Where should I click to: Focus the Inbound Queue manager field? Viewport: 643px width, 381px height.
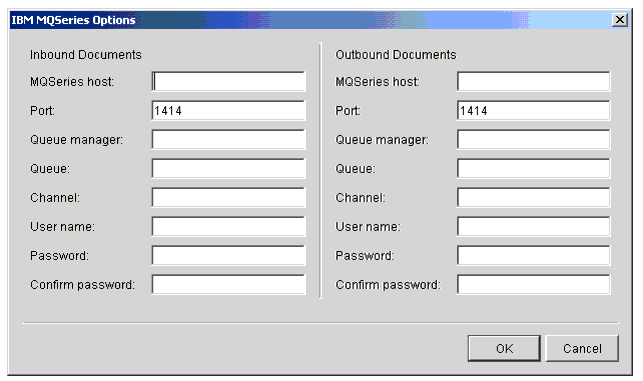point(228,139)
